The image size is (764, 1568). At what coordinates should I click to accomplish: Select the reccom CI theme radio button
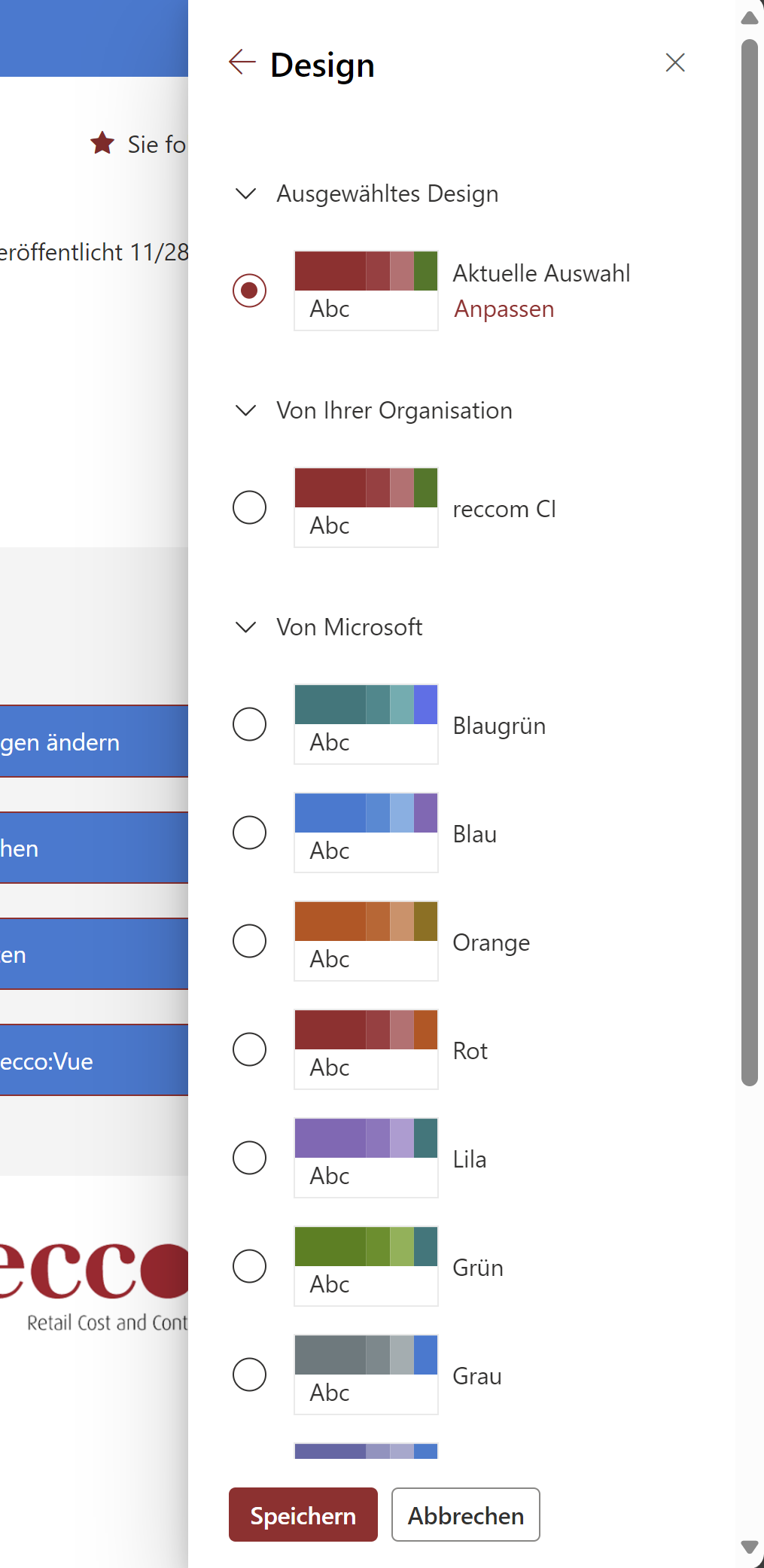[x=250, y=507]
